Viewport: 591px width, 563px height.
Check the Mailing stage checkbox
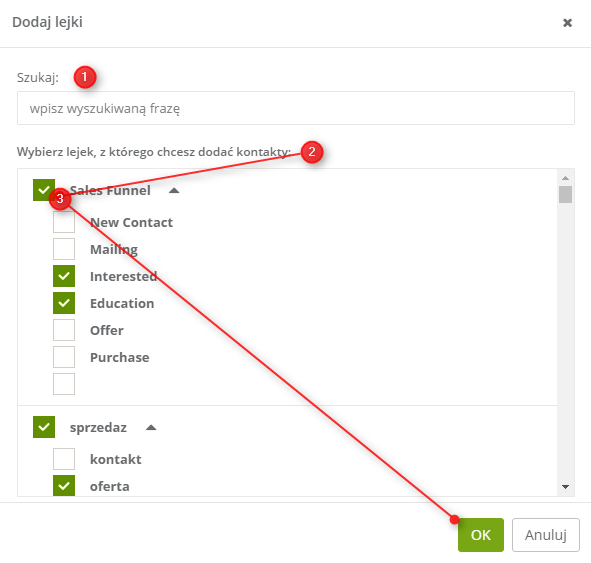pos(64,249)
